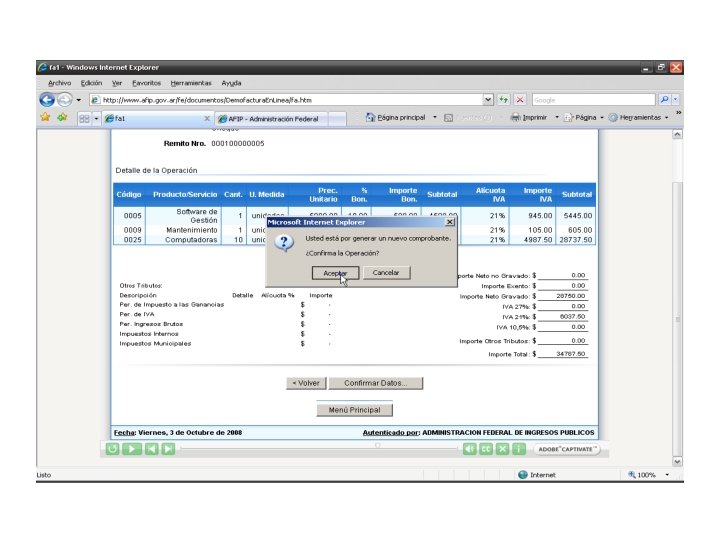Click the Captivate next slide button
720x540 pixels.
pyautogui.click(x=168, y=449)
